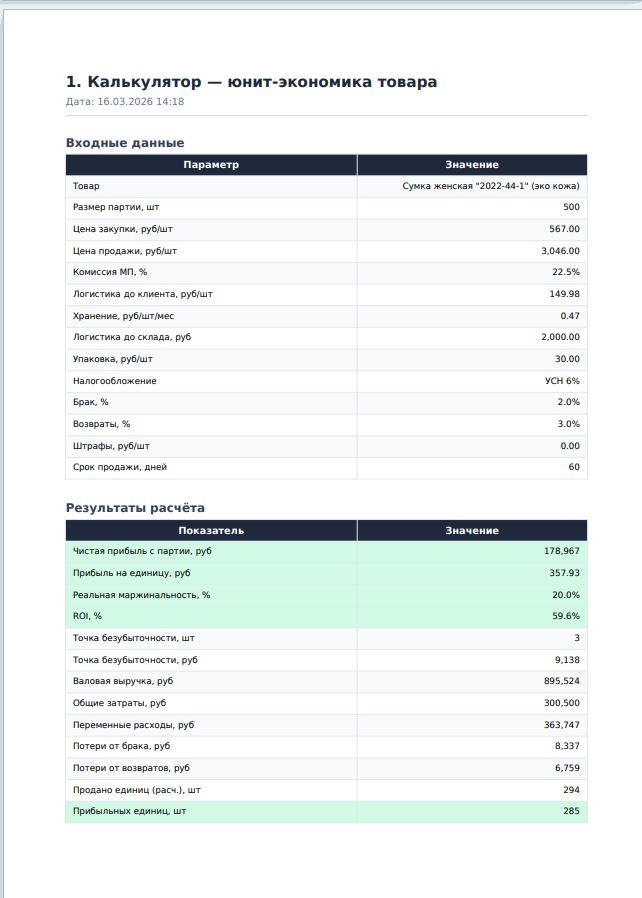
Task: Select the product name Сумка женская cell
Action: click(491, 186)
